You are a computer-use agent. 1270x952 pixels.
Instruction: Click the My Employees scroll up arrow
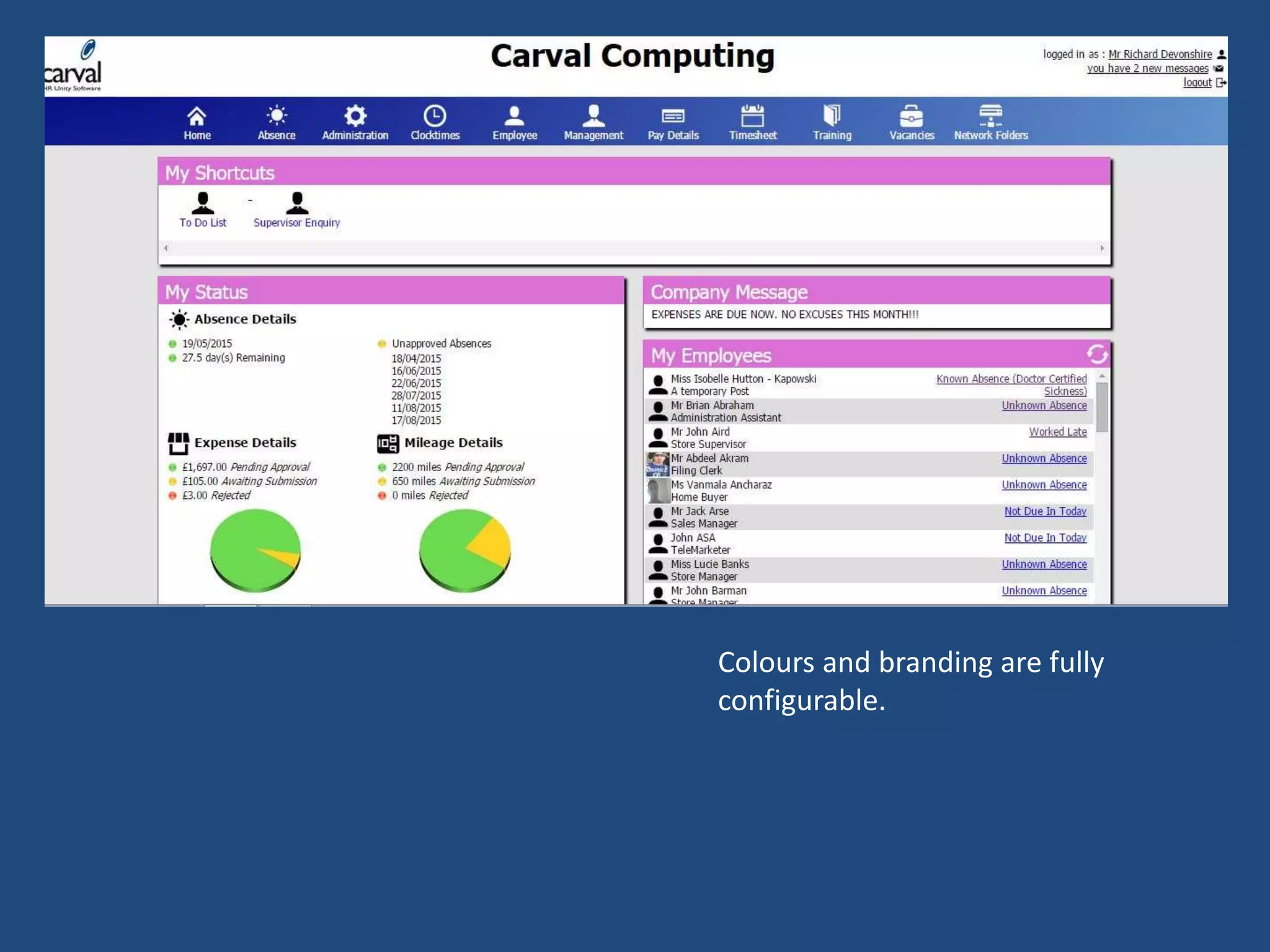point(1102,376)
